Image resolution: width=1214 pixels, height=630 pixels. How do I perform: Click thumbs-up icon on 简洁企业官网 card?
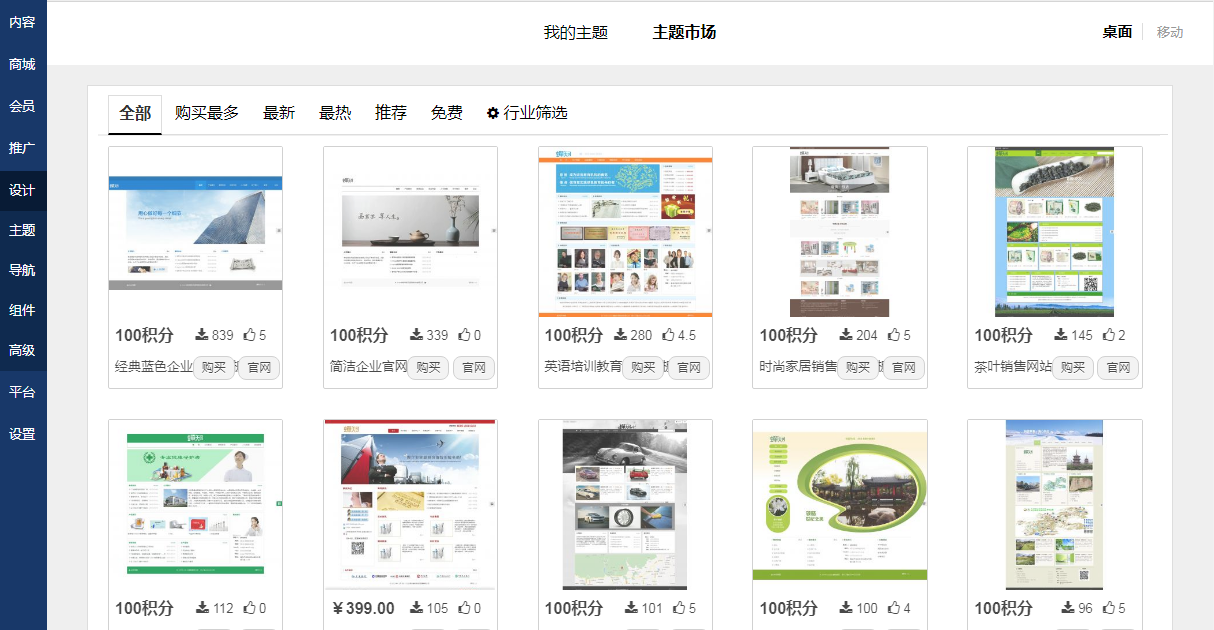[464, 335]
